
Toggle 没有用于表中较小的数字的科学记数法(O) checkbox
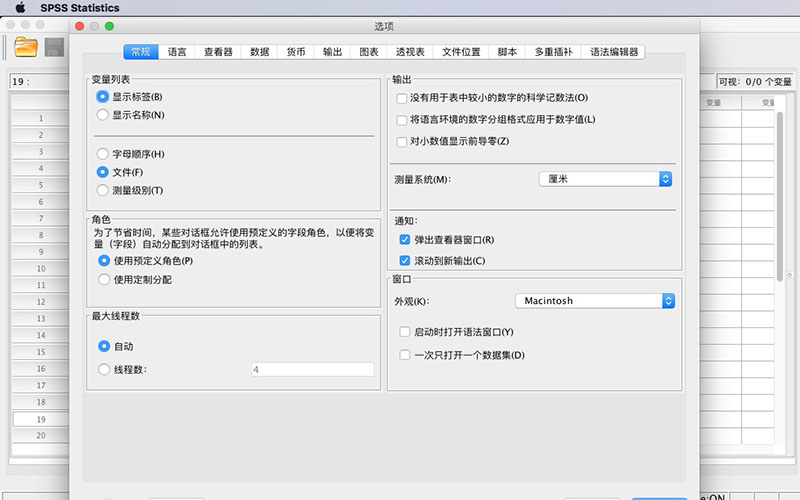402,98
